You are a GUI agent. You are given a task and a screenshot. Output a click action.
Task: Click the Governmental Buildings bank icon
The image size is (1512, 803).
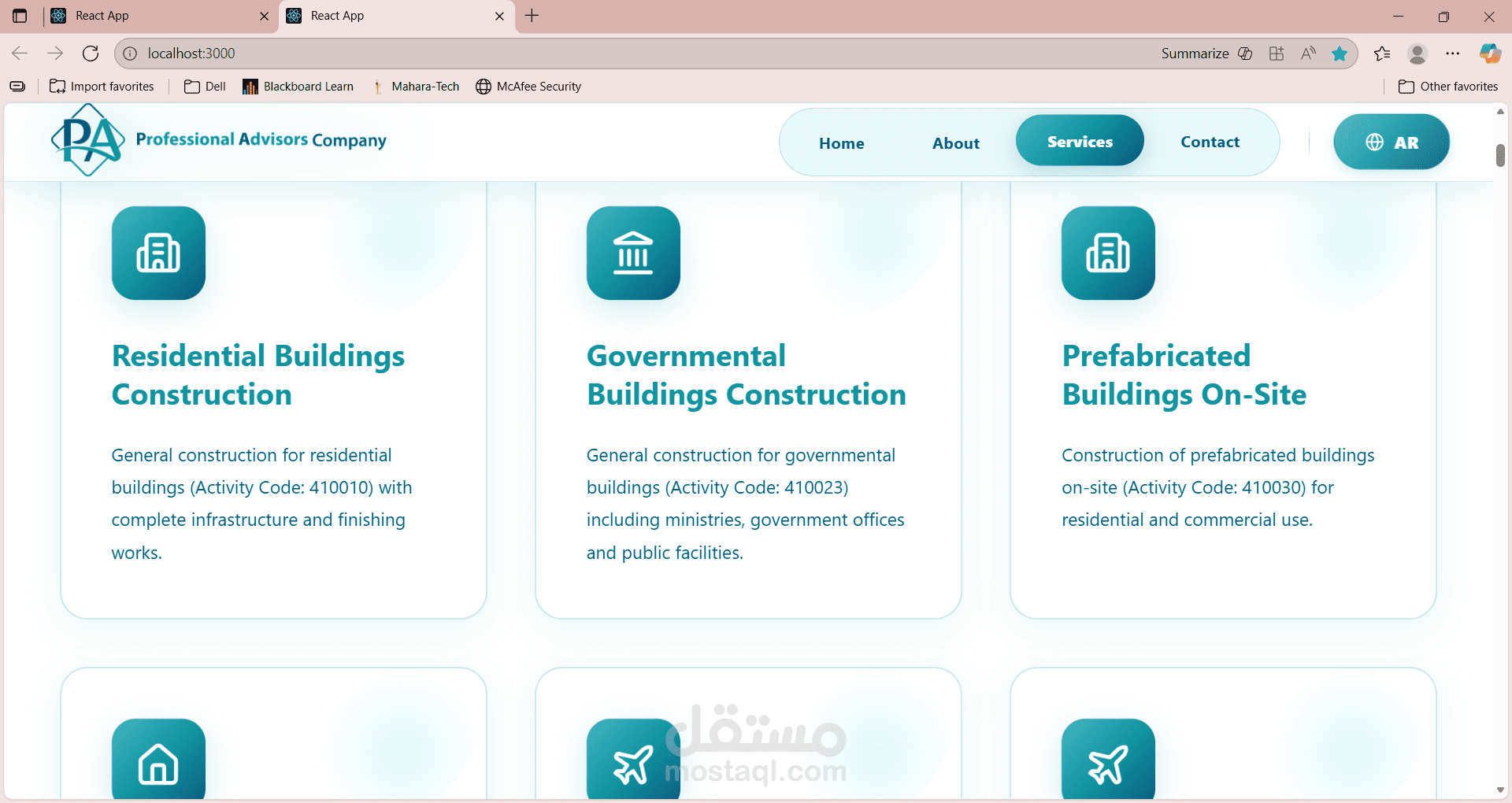click(x=633, y=253)
